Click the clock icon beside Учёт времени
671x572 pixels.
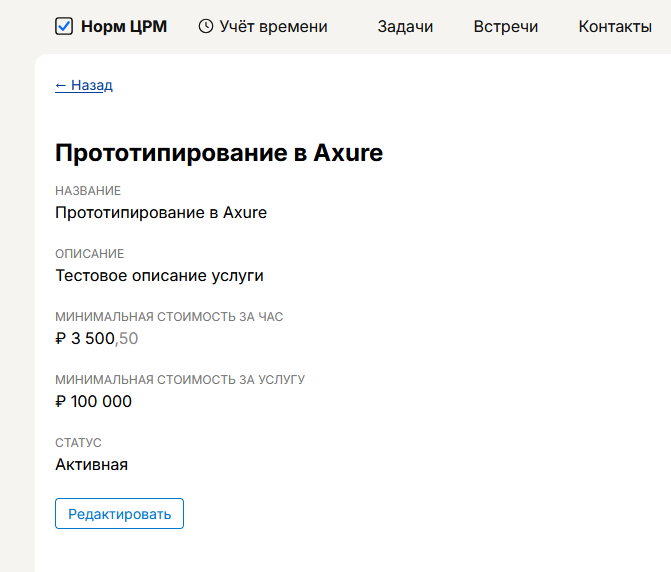[x=206, y=27]
